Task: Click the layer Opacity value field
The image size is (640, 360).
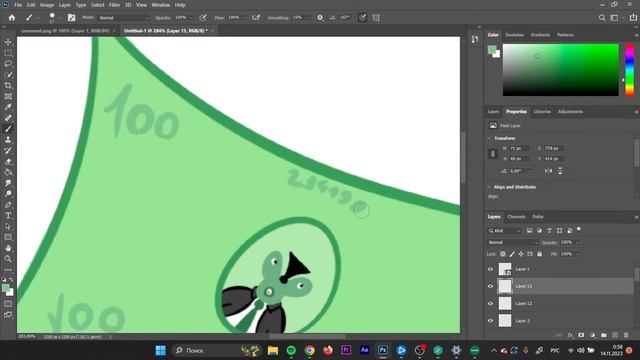Action: 567,242
